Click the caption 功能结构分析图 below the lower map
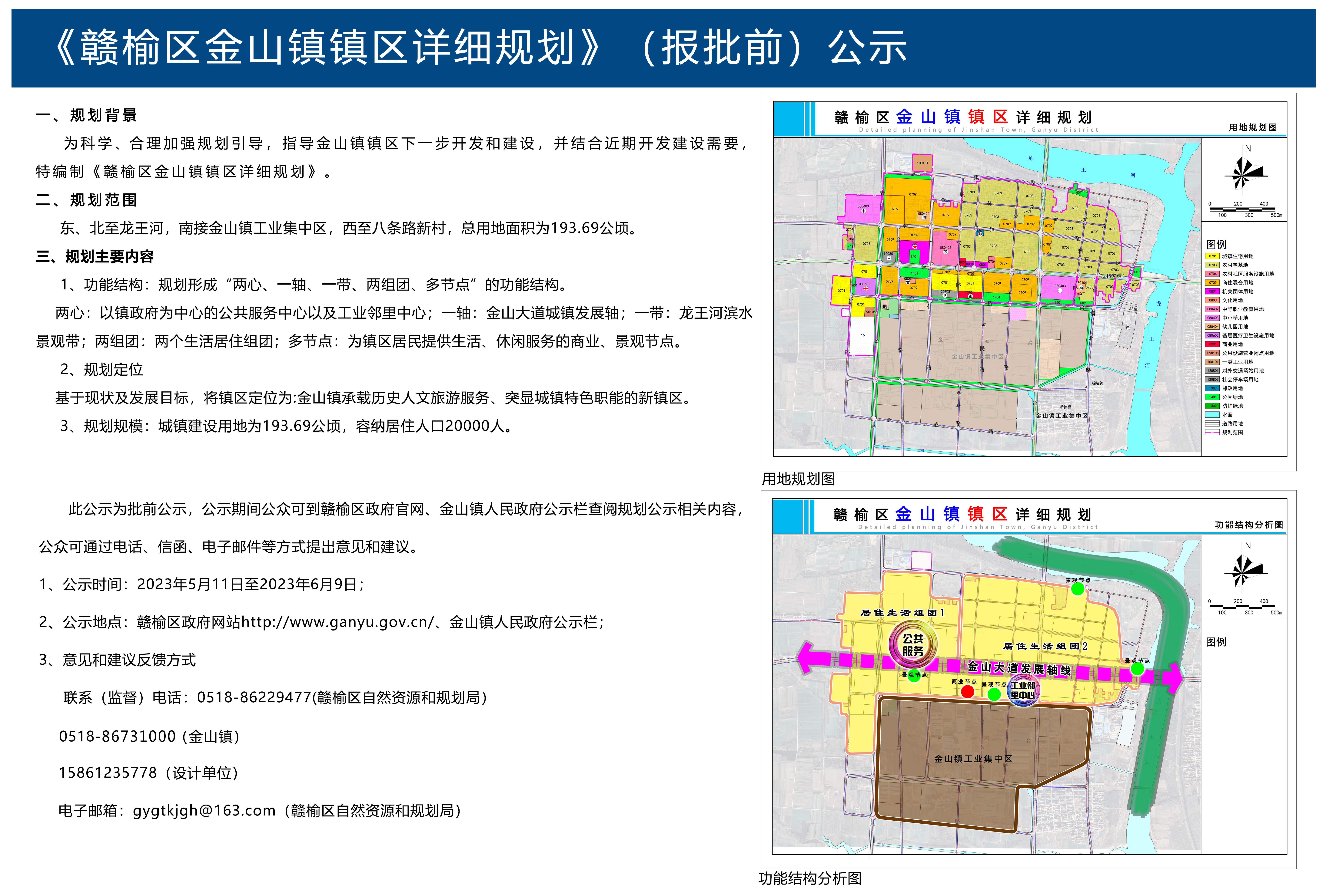 pyautogui.click(x=810, y=878)
